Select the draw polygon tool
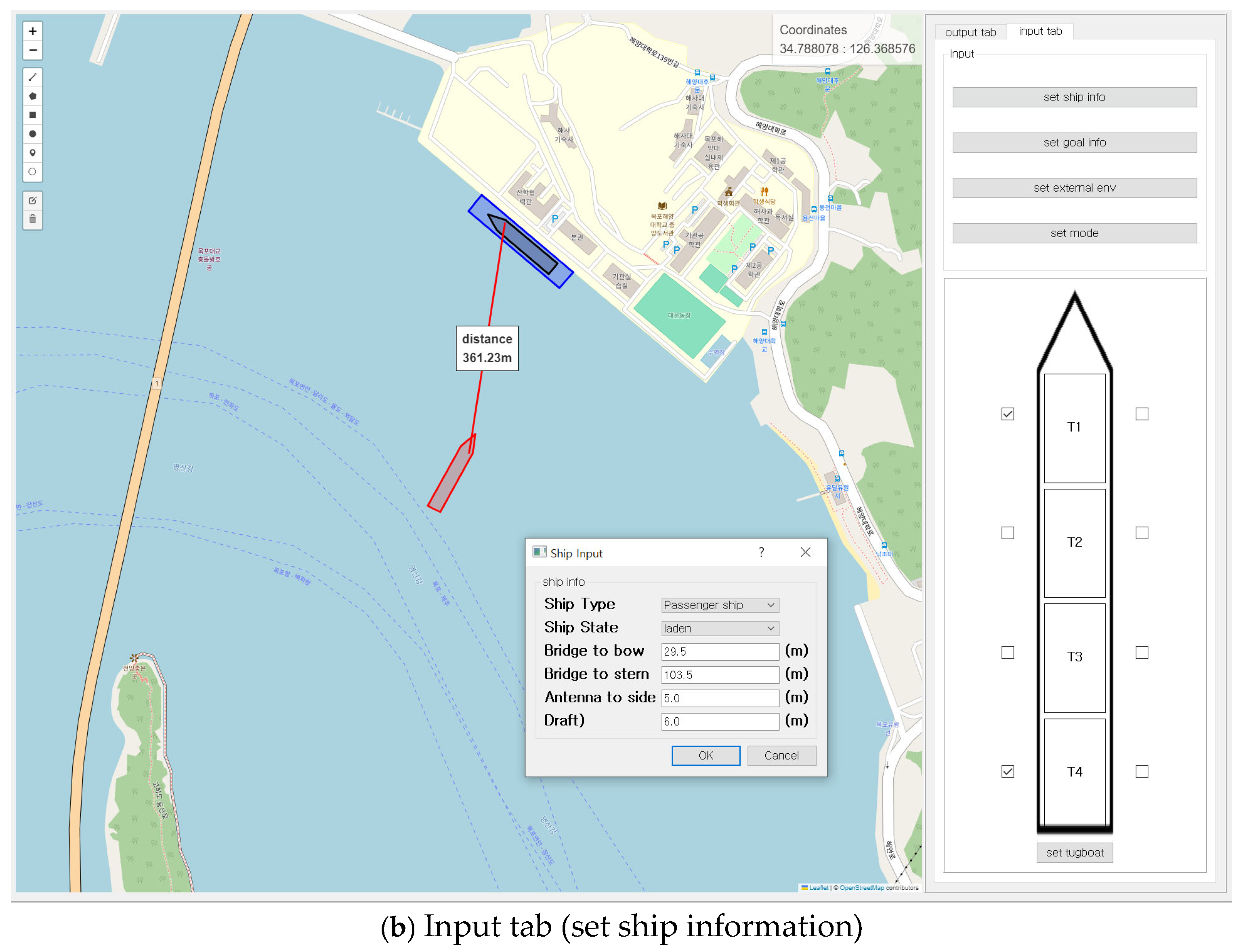This screenshot has height=952, width=1241. point(32,97)
